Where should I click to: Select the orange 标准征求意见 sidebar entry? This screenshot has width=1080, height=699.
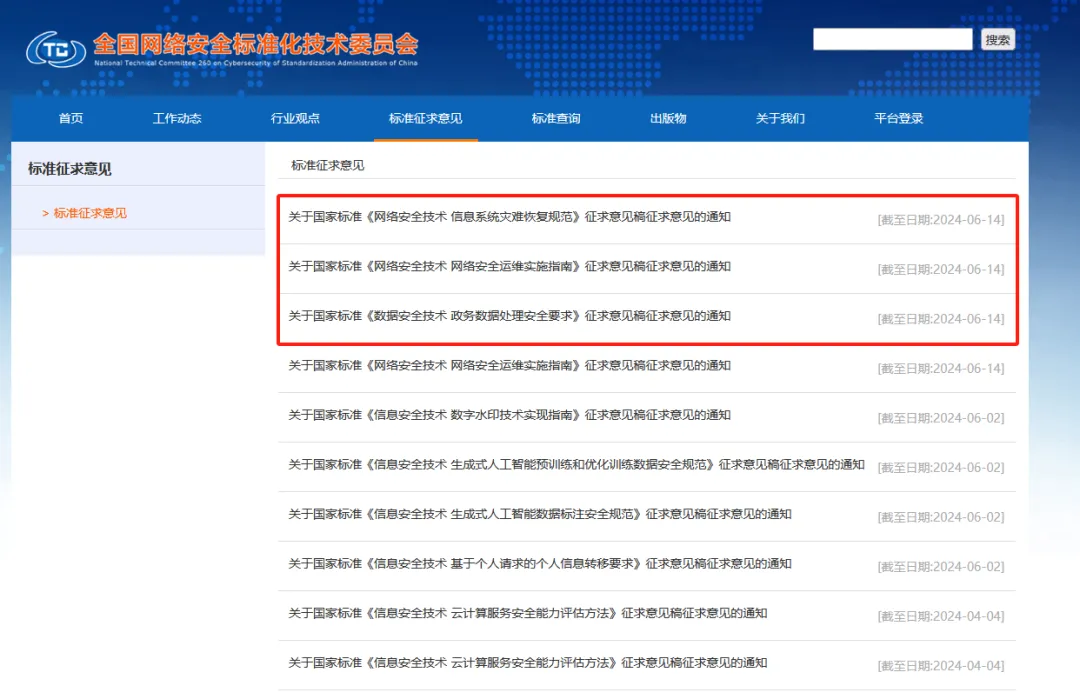(90, 213)
